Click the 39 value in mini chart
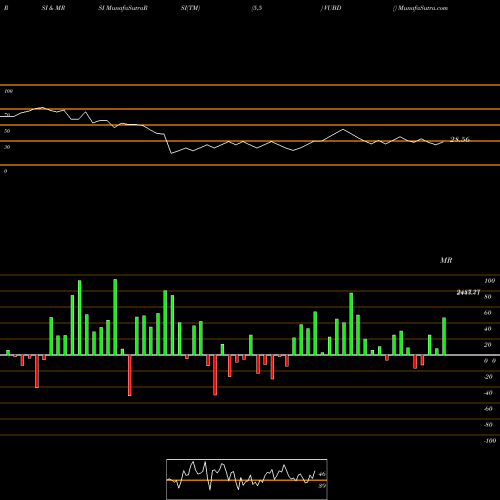Viewport: 500px width, 500px height. [x=322, y=486]
